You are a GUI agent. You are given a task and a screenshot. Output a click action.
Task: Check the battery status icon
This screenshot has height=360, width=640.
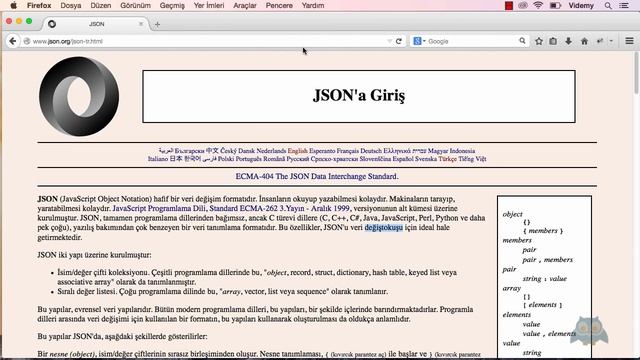[x=555, y=5]
